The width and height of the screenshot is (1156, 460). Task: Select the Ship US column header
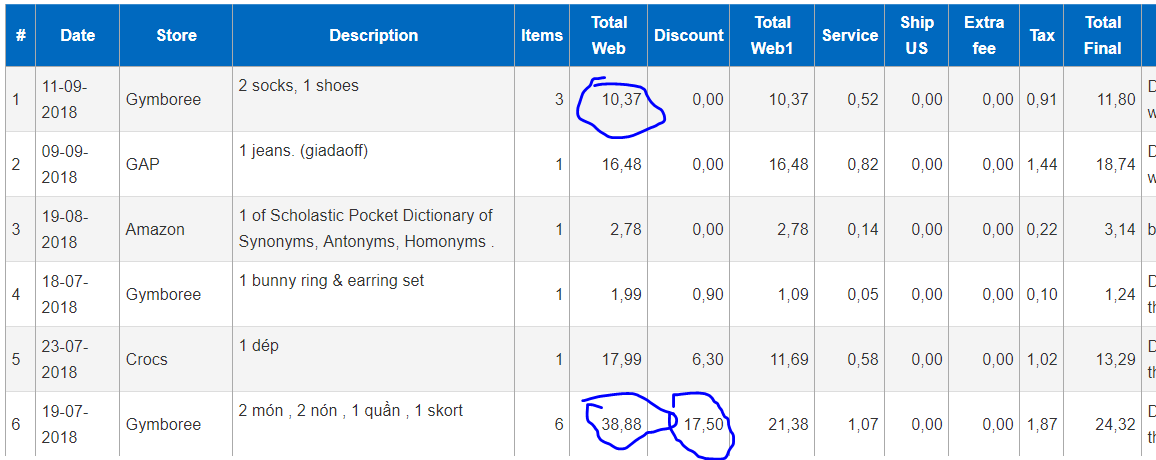[916, 35]
